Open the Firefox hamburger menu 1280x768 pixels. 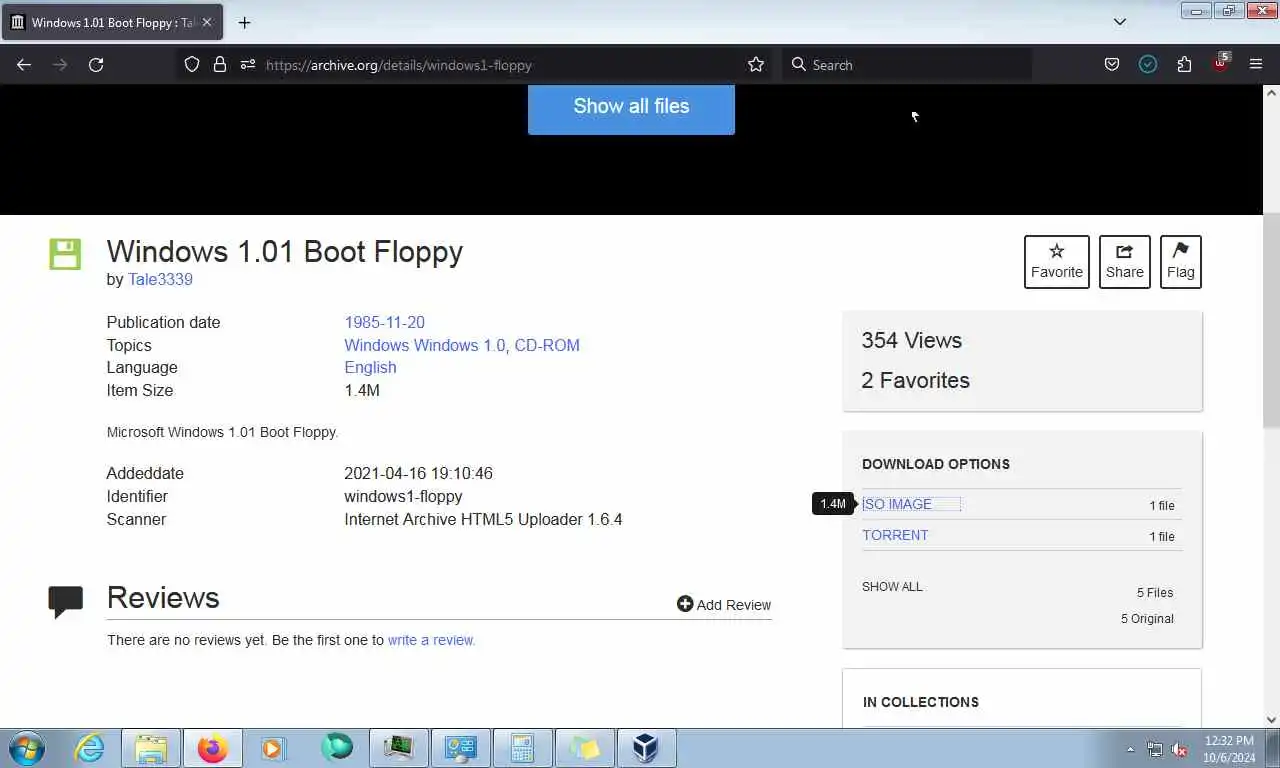click(x=1256, y=65)
